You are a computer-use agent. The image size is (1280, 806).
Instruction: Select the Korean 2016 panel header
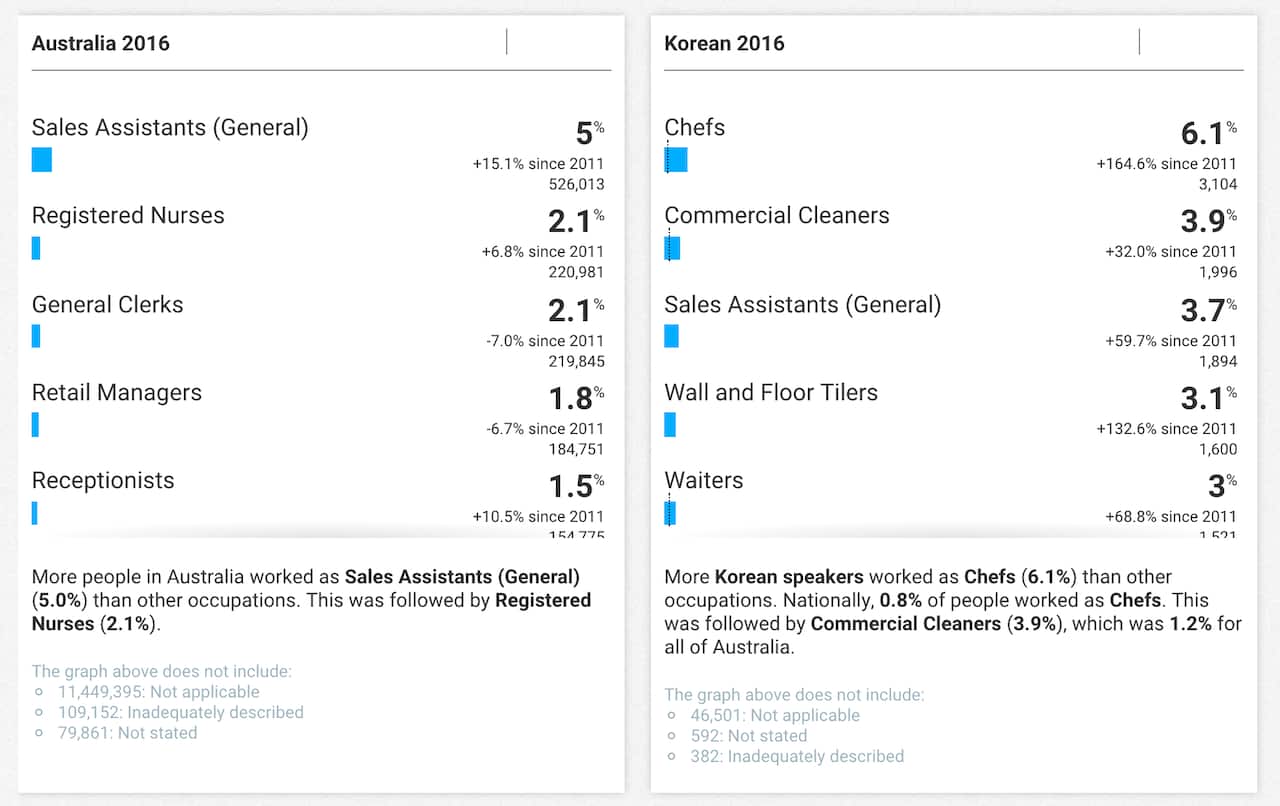tap(724, 43)
